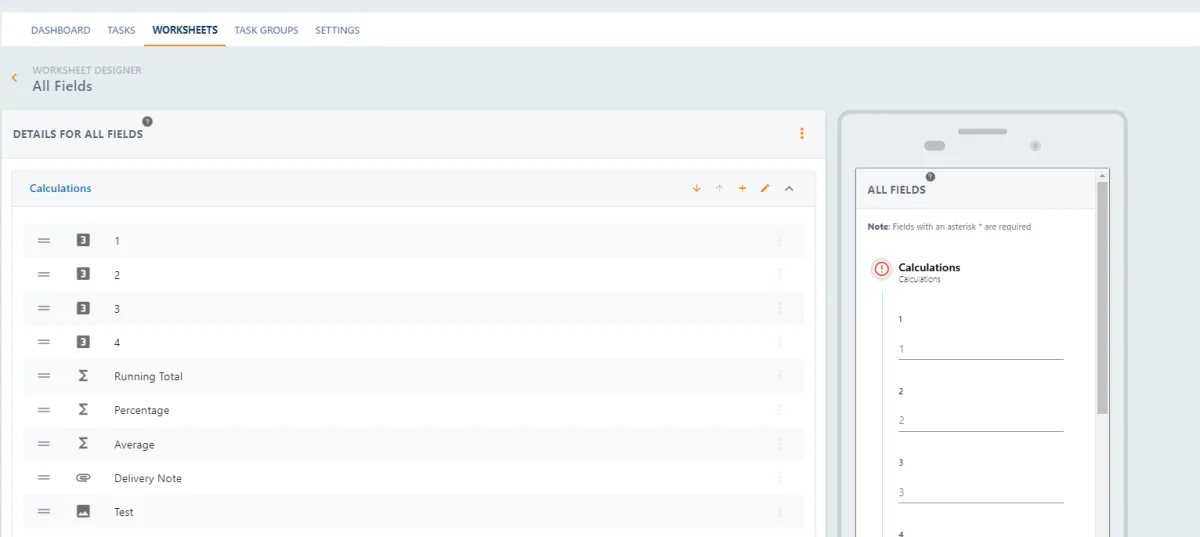The image size is (1200, 537).
Task: Click the number field icon for row 2
Action: (83, 275)
